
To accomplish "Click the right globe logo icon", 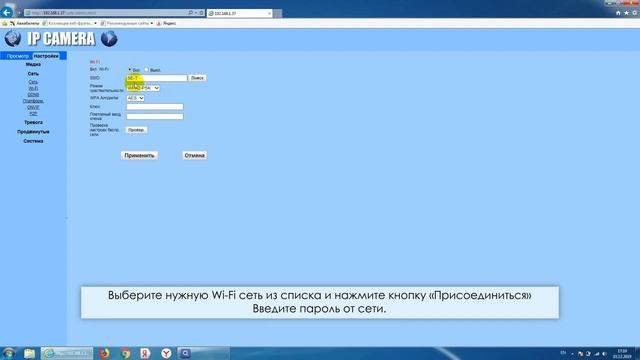I will pos(109,39).
